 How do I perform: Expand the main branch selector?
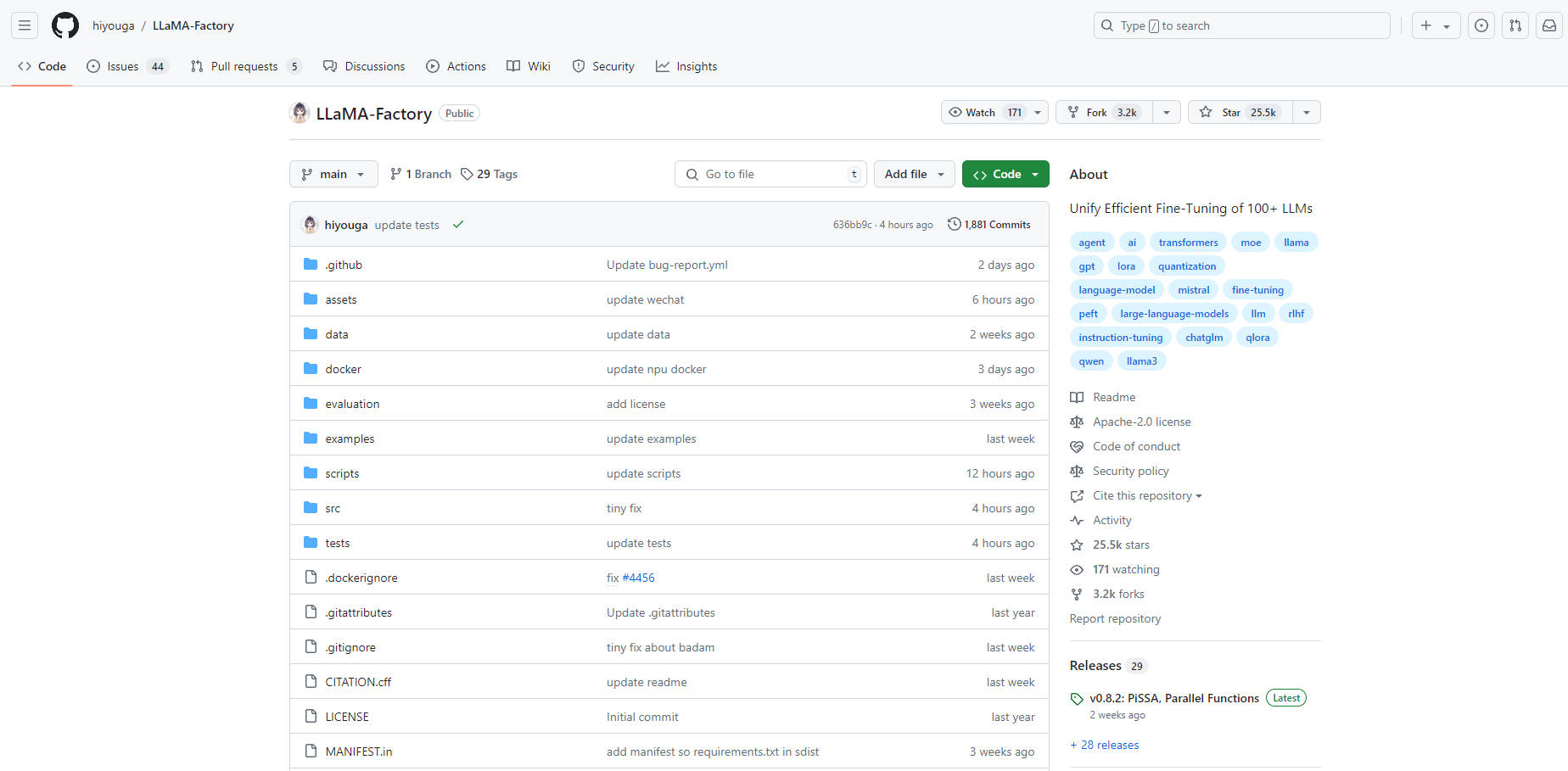click(333, 174)
